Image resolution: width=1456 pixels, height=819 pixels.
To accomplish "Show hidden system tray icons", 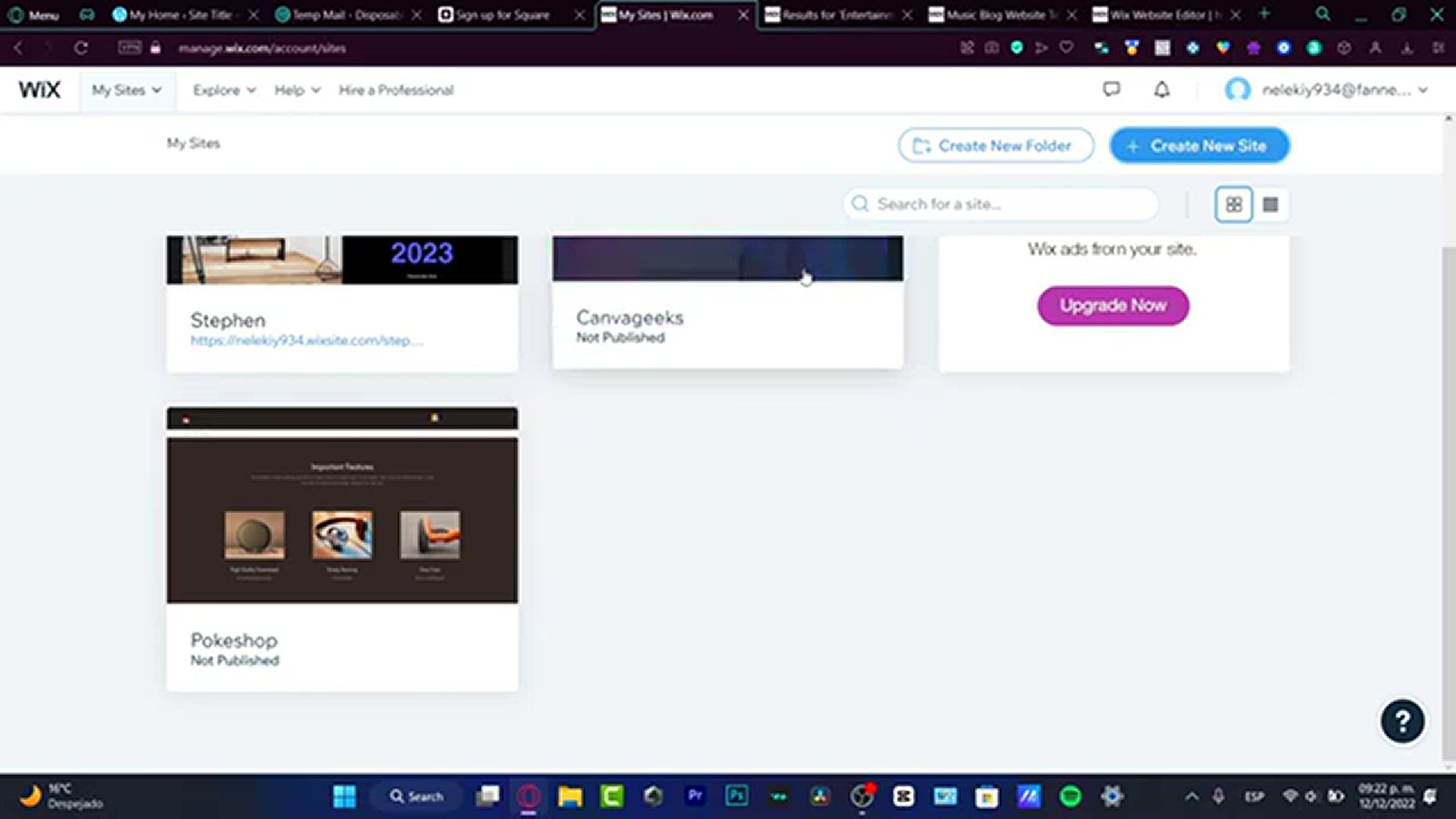I will [x=1191, y=796].
